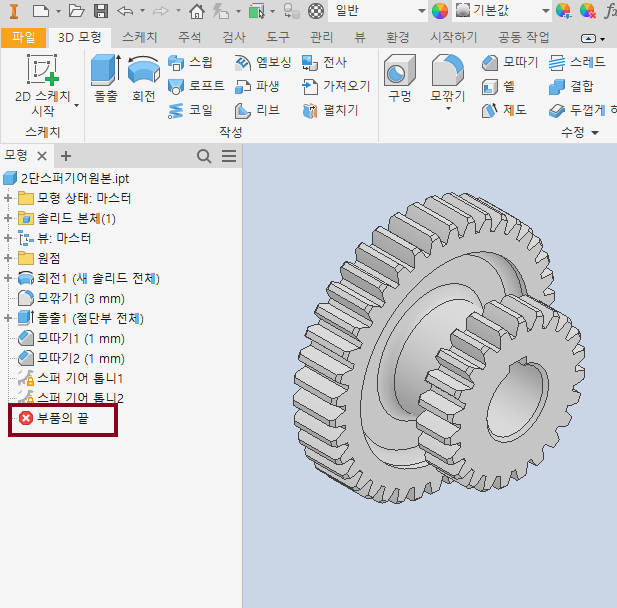The width and height of the screenshot is (617, 608).
Task: Save the document with floppy icon
Action: click(101, 11)
